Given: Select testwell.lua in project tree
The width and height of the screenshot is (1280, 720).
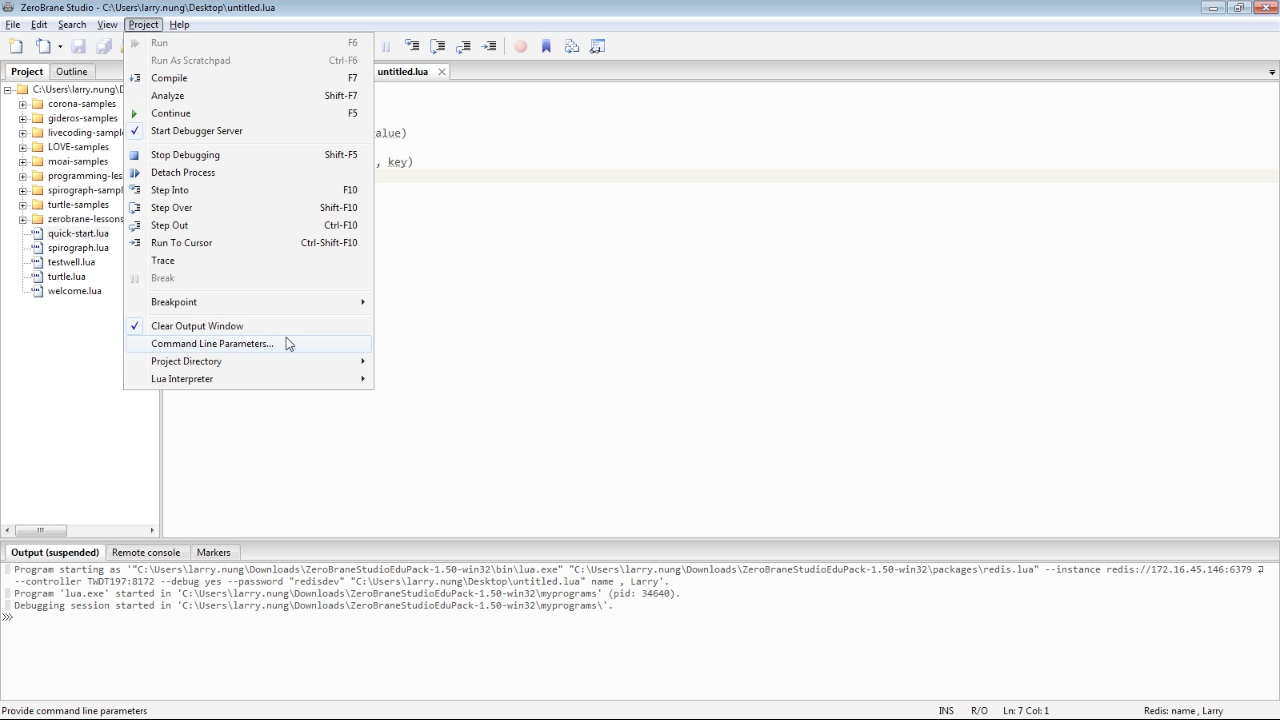Looking at the screenshot, I should pos(71,262).
